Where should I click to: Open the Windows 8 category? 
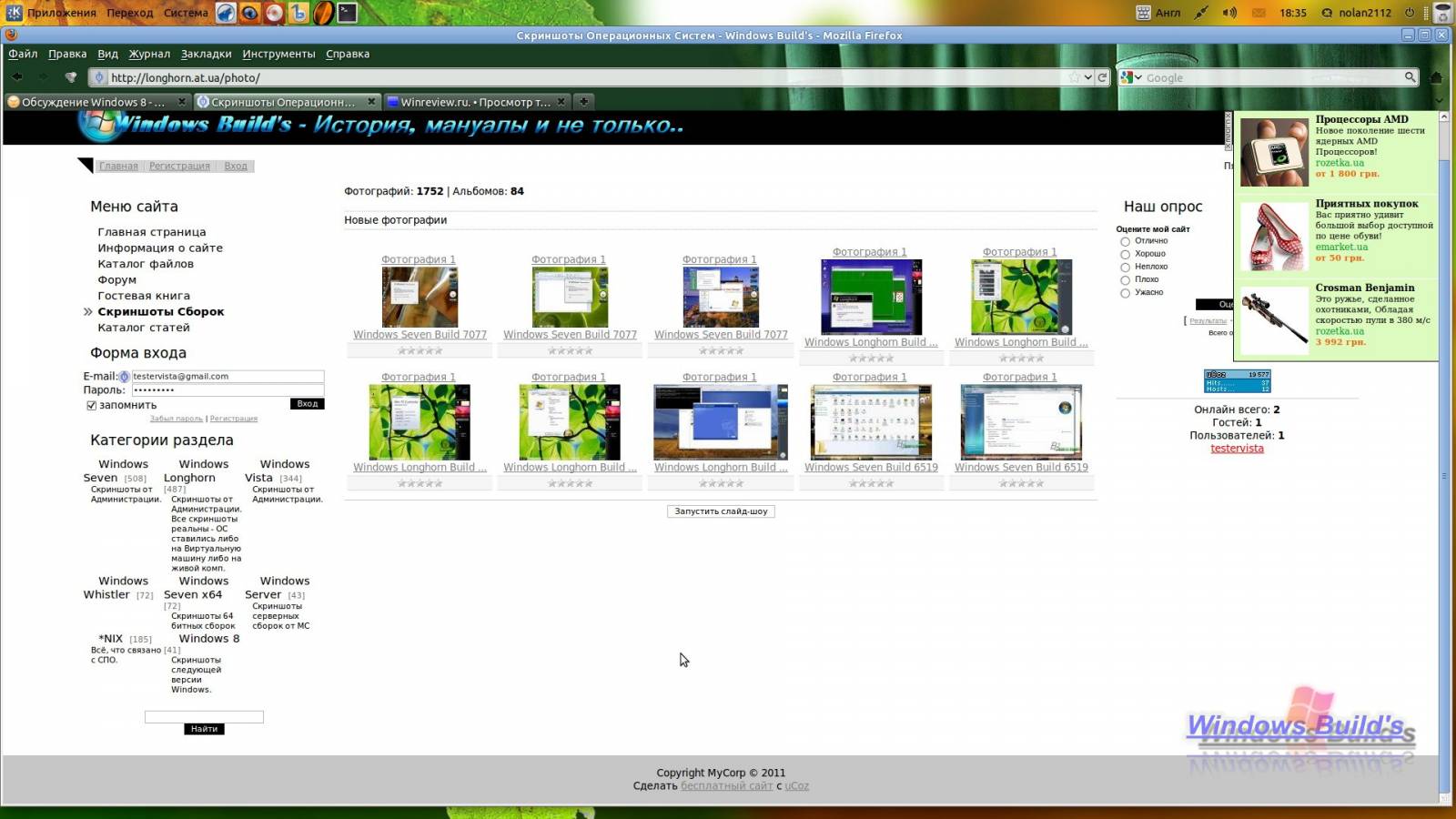[209, 639]
